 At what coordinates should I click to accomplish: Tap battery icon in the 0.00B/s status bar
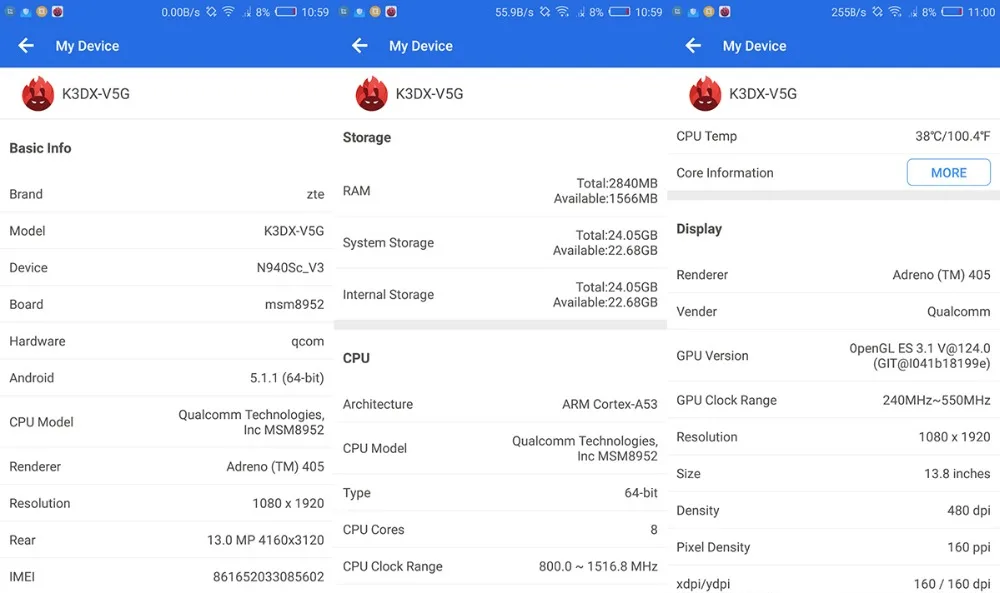click(286, 11)
